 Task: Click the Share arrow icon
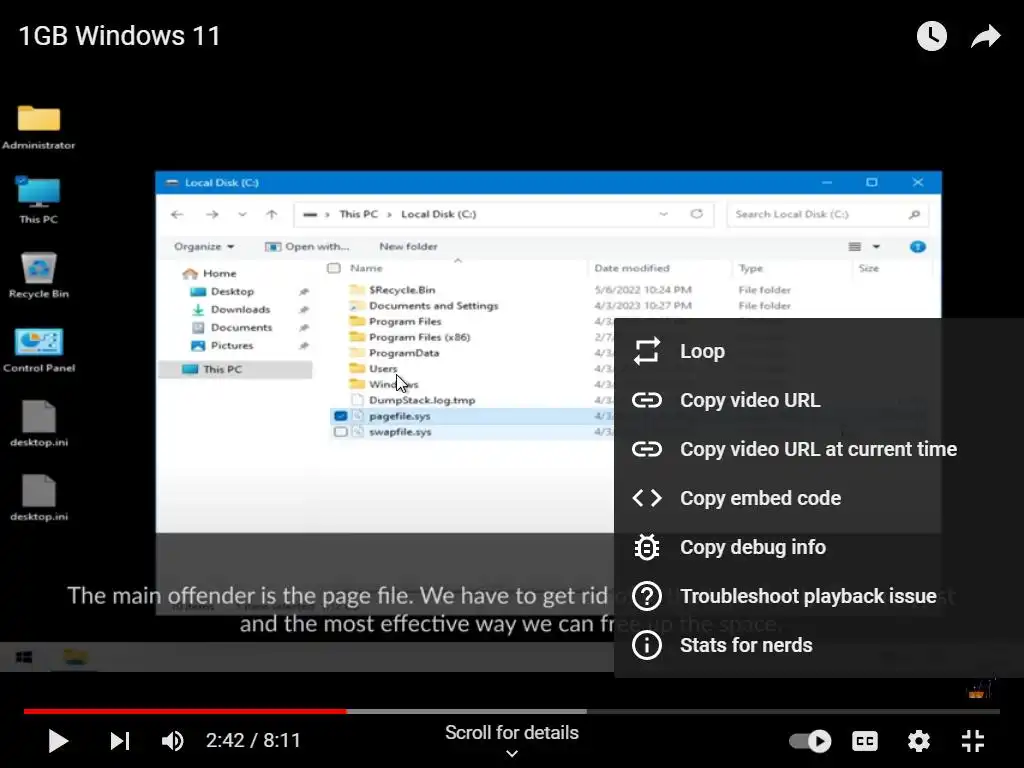pos(985,36)
